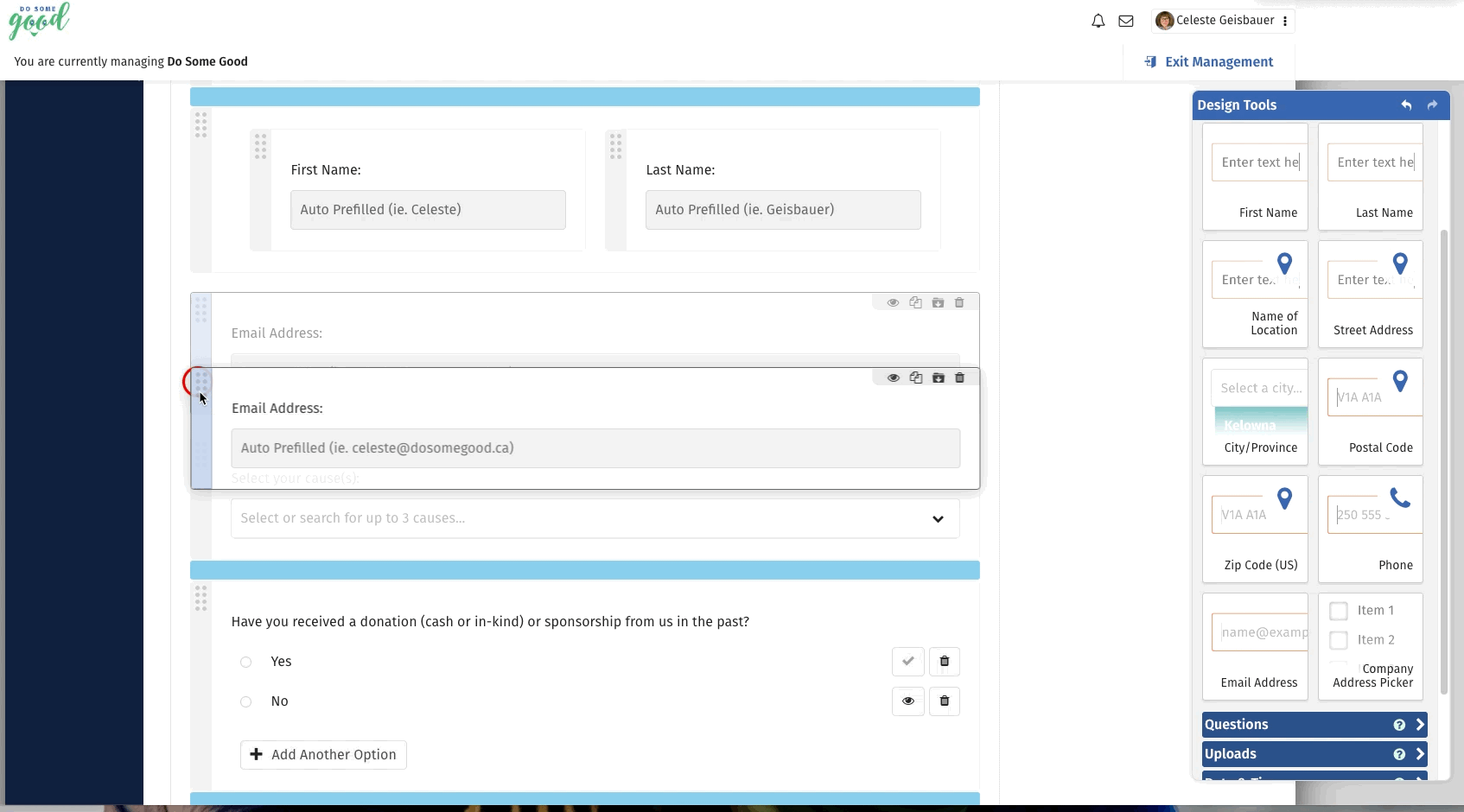This screenshot has width=1464, height=812.
Task: Delete the Yes option
Action: coord(945,662)
